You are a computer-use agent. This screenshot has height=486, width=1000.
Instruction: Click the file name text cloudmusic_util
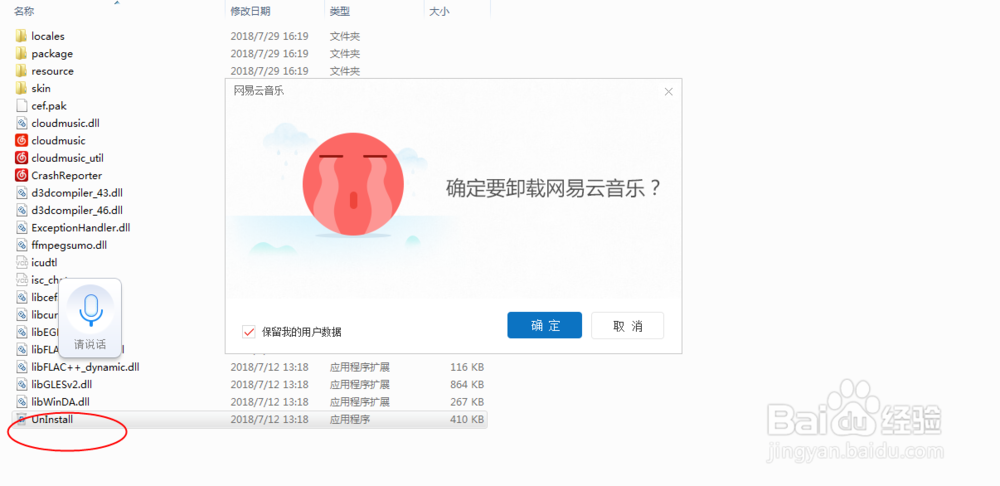67,158
